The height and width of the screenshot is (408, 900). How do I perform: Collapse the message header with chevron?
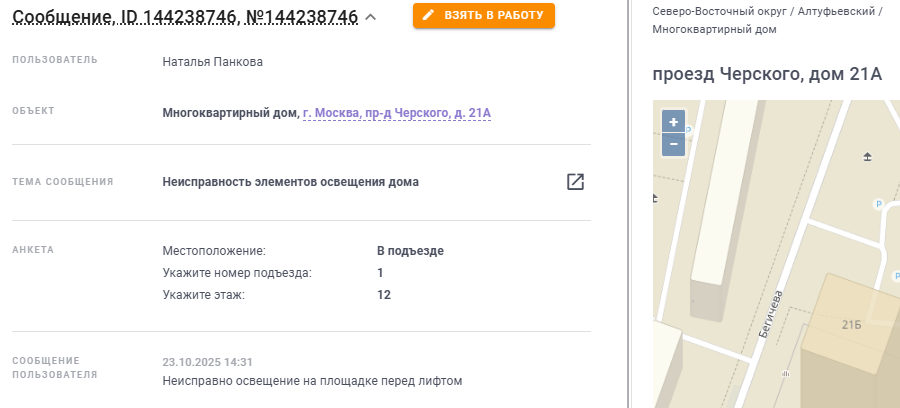[371, 16]
